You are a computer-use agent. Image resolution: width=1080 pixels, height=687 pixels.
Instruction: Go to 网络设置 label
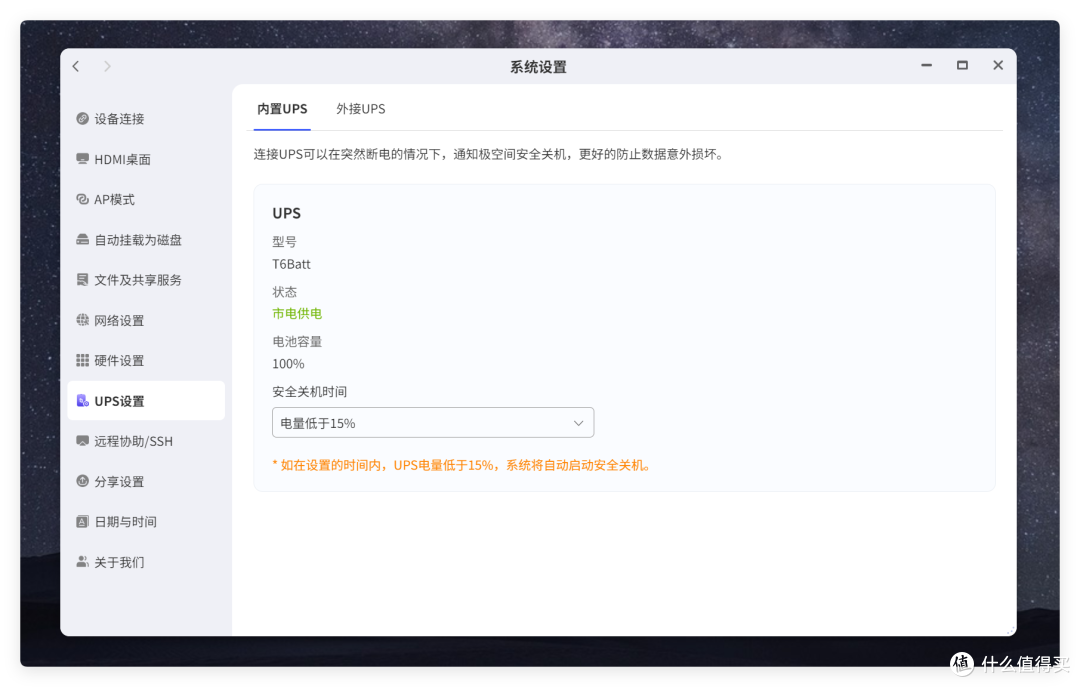click(119, 320)
